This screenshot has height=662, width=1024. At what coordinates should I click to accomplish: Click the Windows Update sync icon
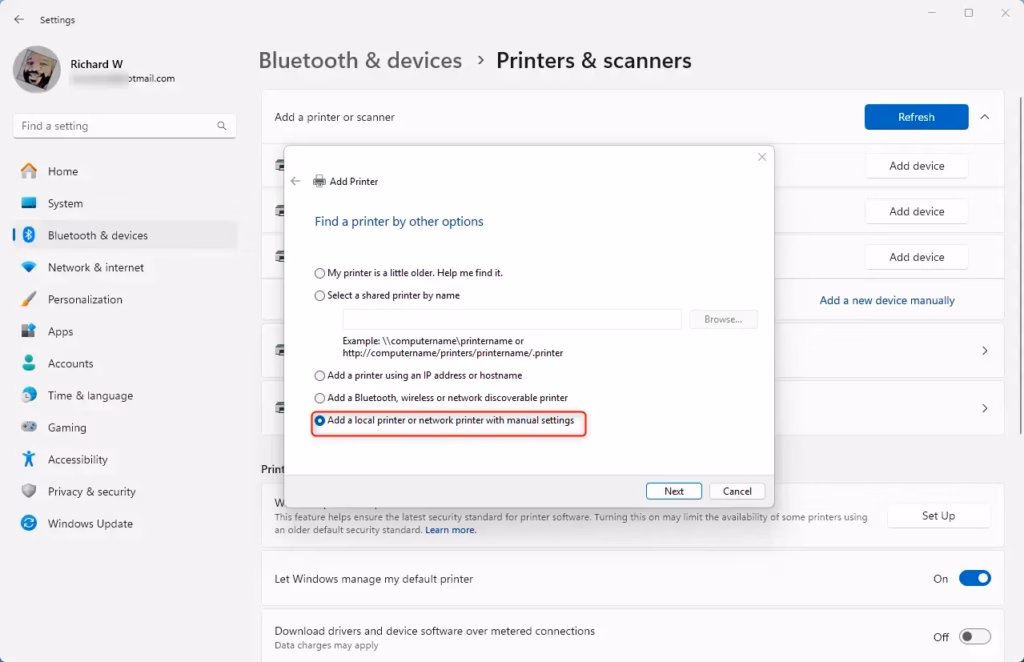[29, 523]
